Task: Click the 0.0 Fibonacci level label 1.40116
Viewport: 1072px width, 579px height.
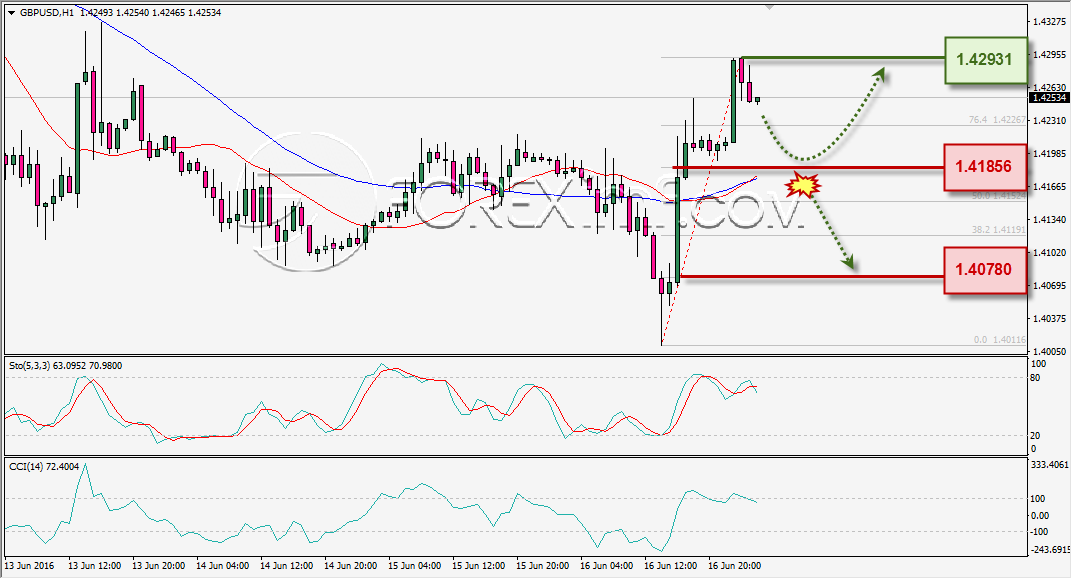Action: point(1000,340)
